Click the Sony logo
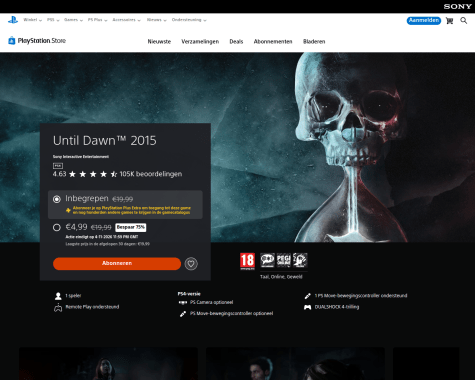475x380 pixels. (x=457, y=6)
